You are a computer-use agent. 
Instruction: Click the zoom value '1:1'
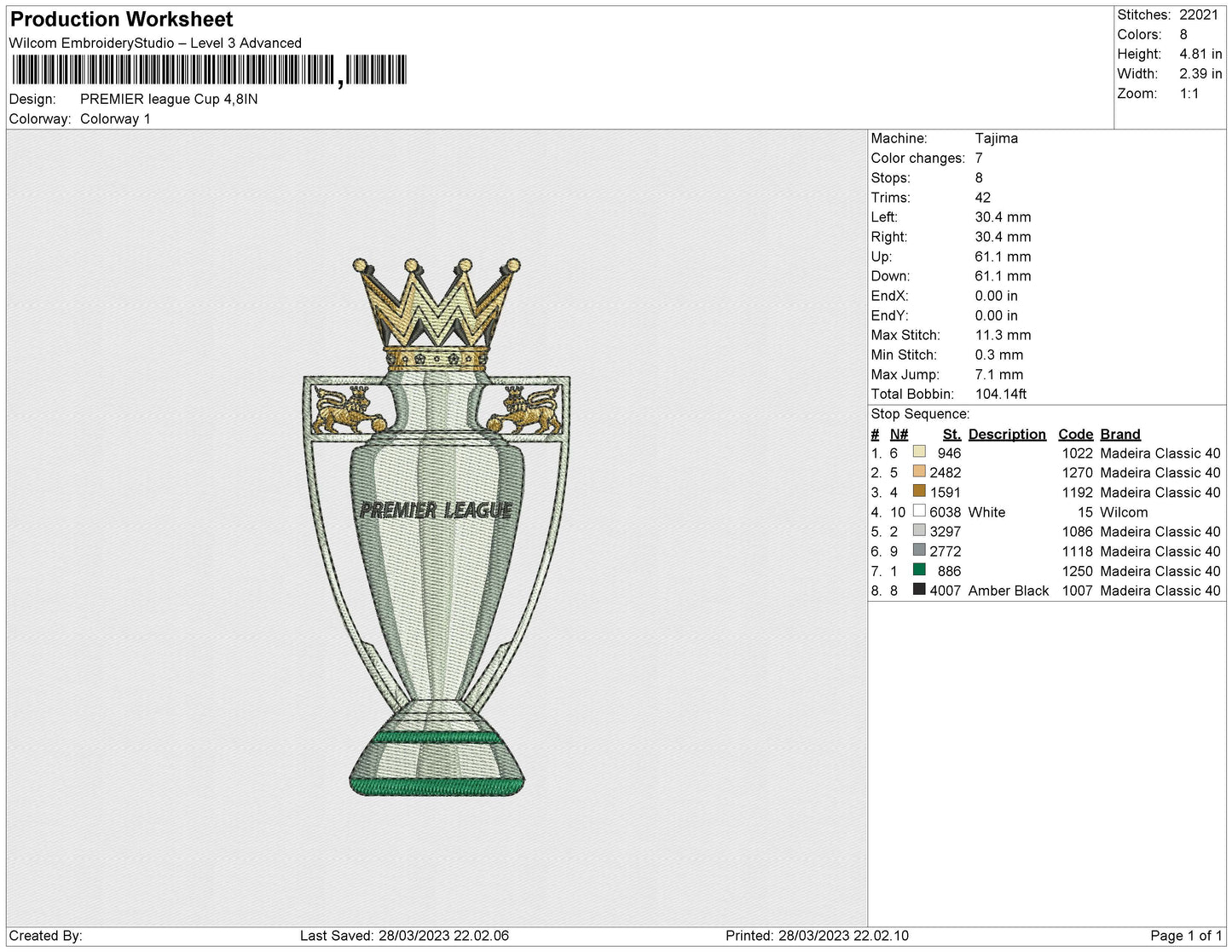coord(1189,94)
